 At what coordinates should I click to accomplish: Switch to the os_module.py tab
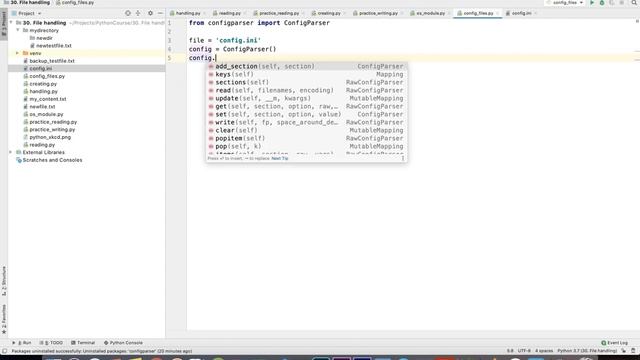click(x=430, y=13)
